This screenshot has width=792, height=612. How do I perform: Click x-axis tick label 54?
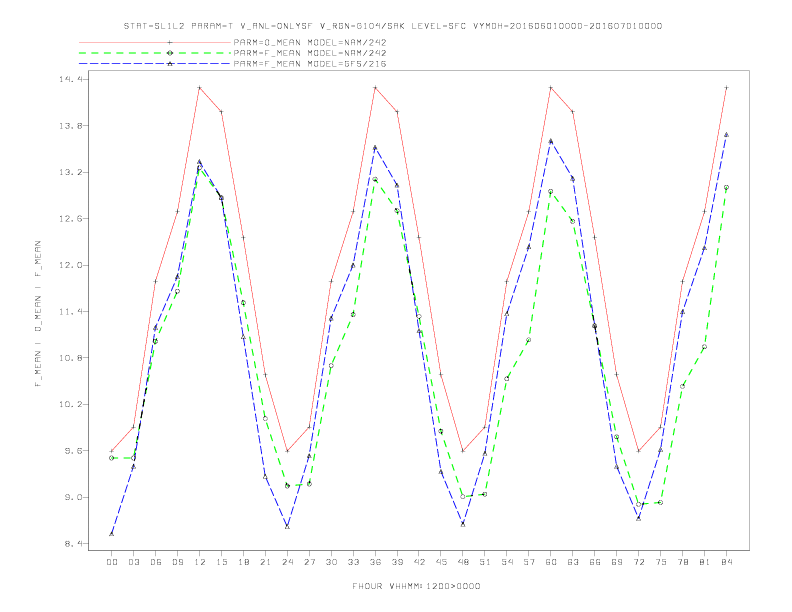(x=507, y=562)
